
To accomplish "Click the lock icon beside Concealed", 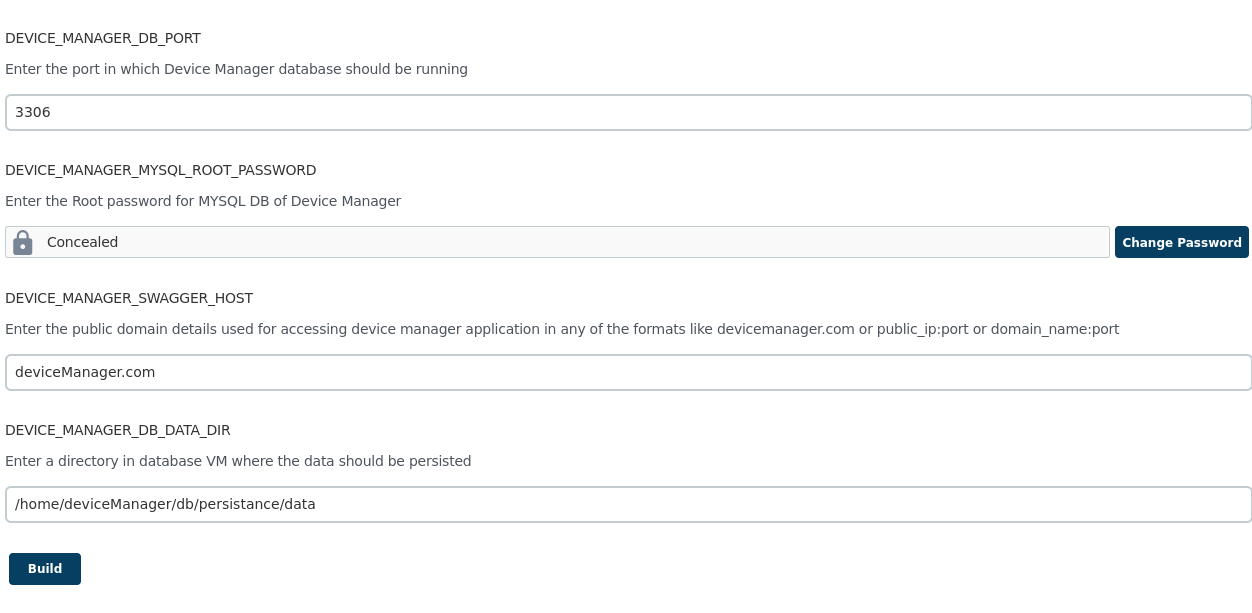I will click(x=23, y=242).
